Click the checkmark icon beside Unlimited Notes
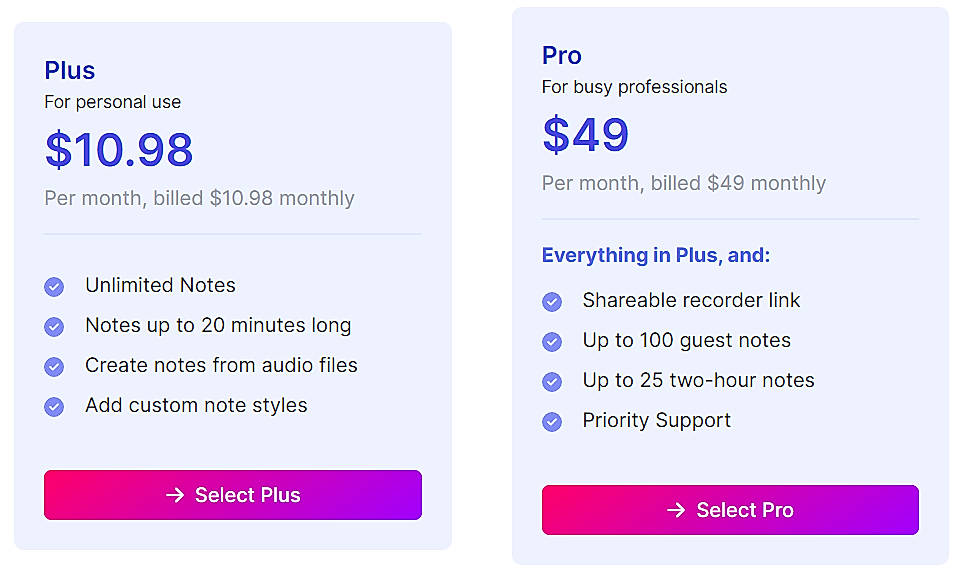959x571 pixels. [x=54, y=287]
